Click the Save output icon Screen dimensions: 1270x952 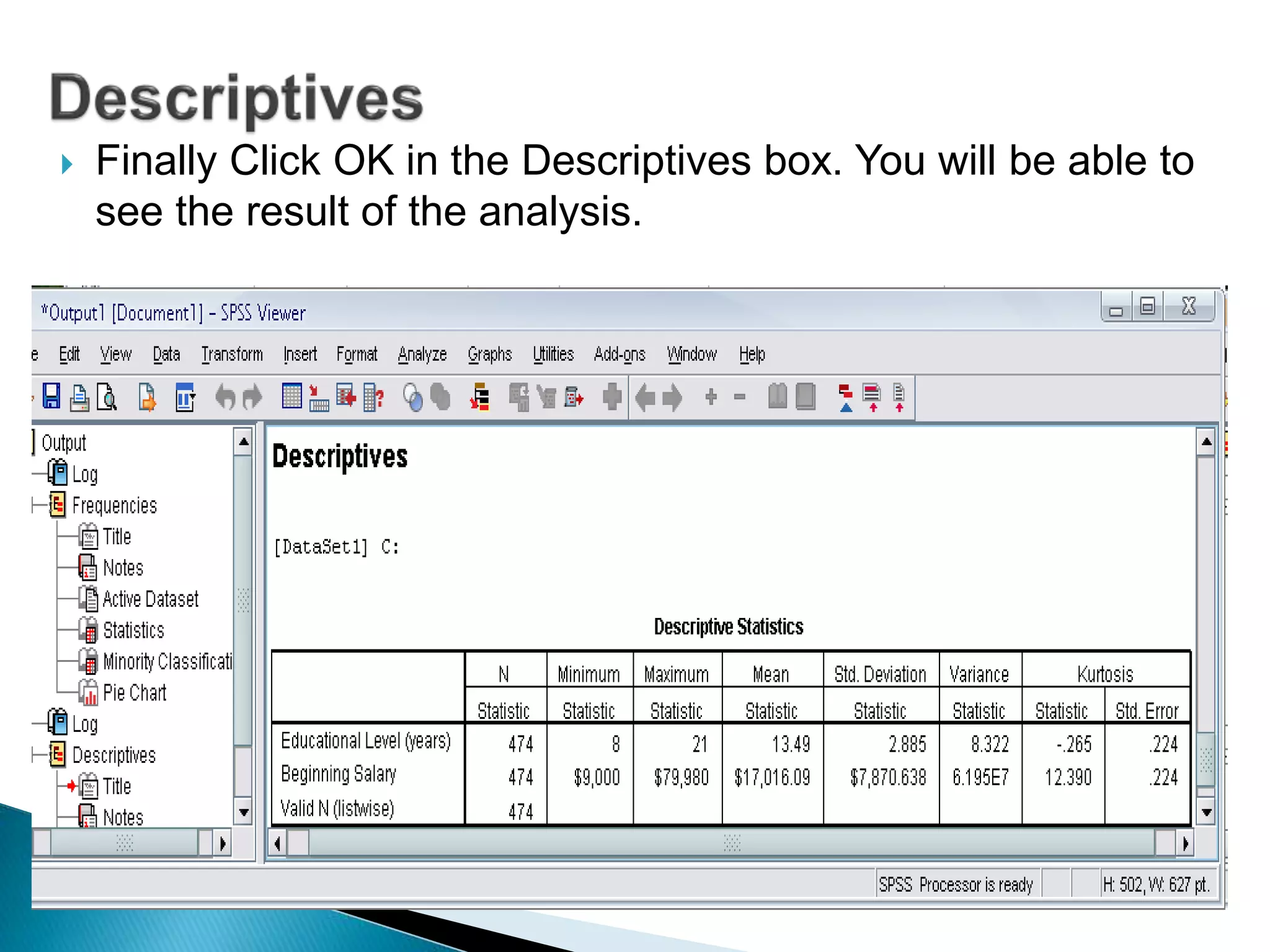point(51,397)
